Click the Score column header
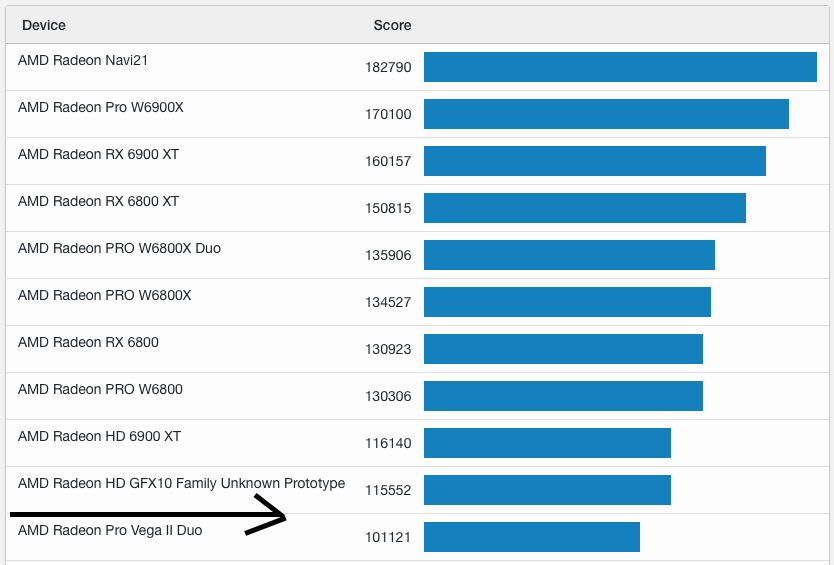The image size is (834, 565). click(x=392, y=25)
